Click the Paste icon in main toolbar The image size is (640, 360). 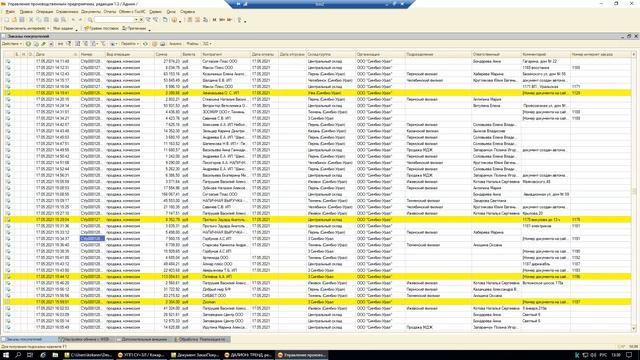(x=47, y=20)
